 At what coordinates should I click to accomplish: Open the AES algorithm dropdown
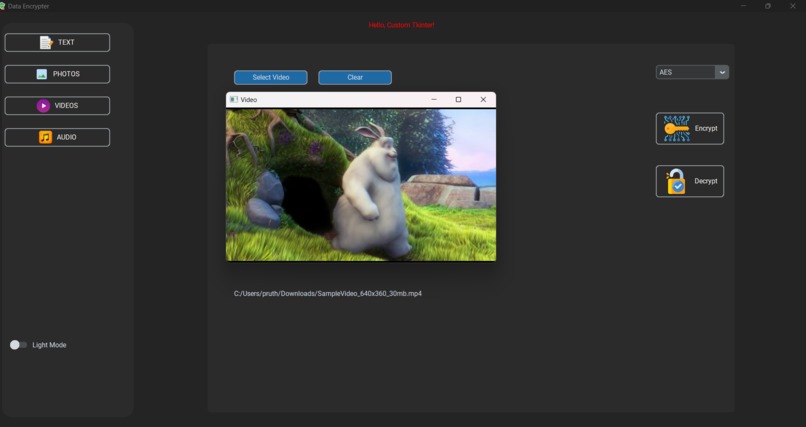(x=692, y=72)
